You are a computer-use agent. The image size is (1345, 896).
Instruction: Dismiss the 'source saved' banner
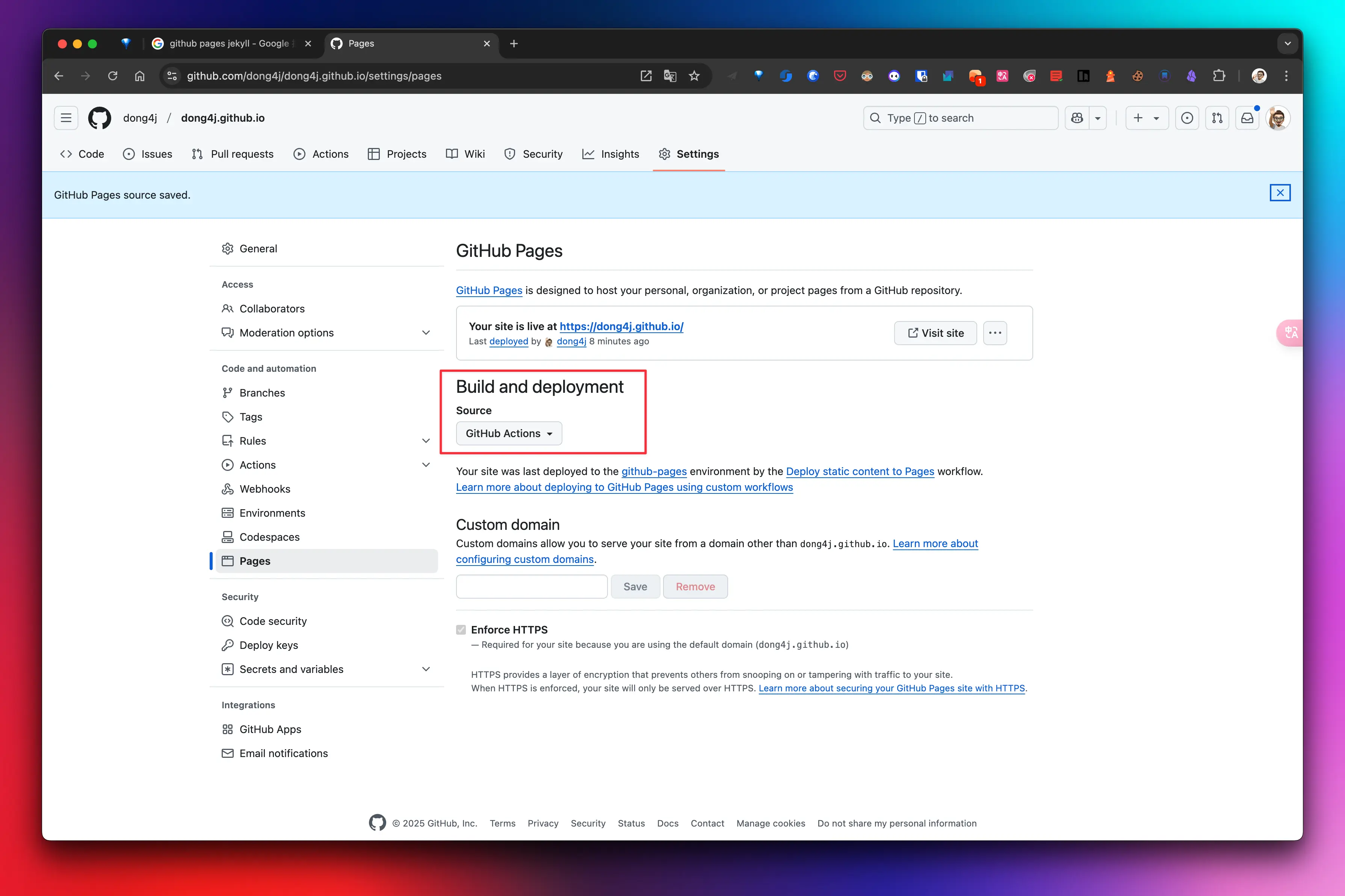click(x=1280, y=193)
